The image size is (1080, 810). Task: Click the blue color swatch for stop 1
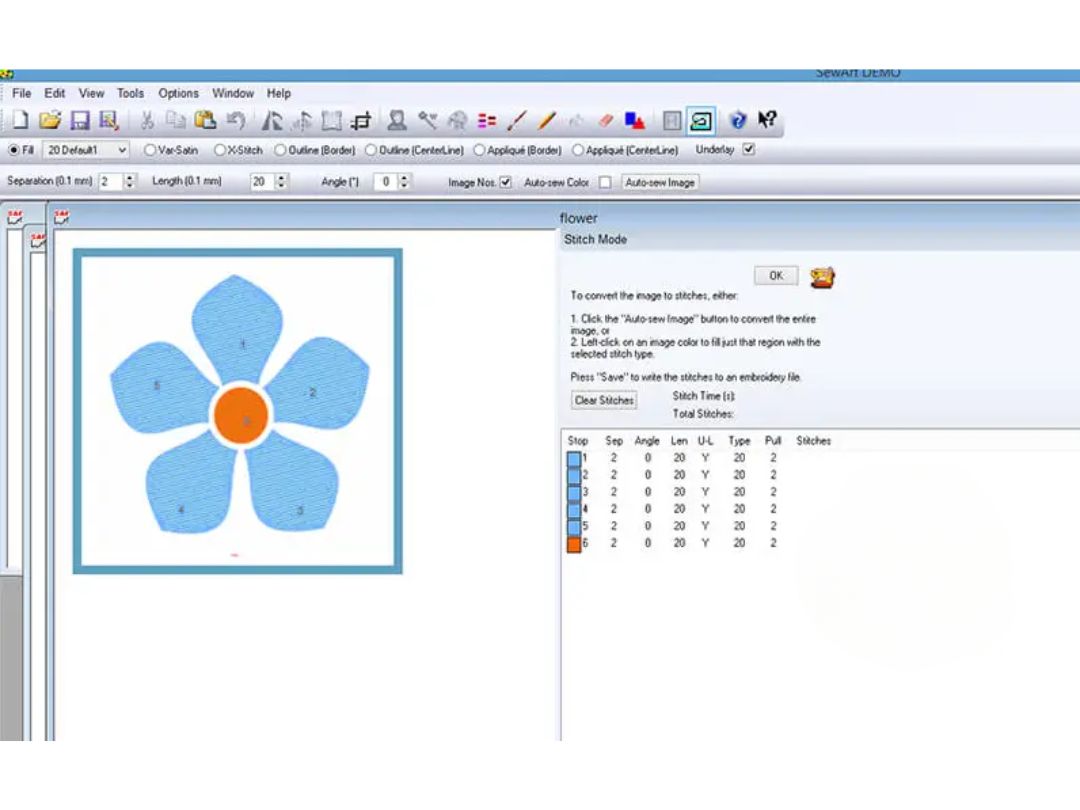coord(574,459)
